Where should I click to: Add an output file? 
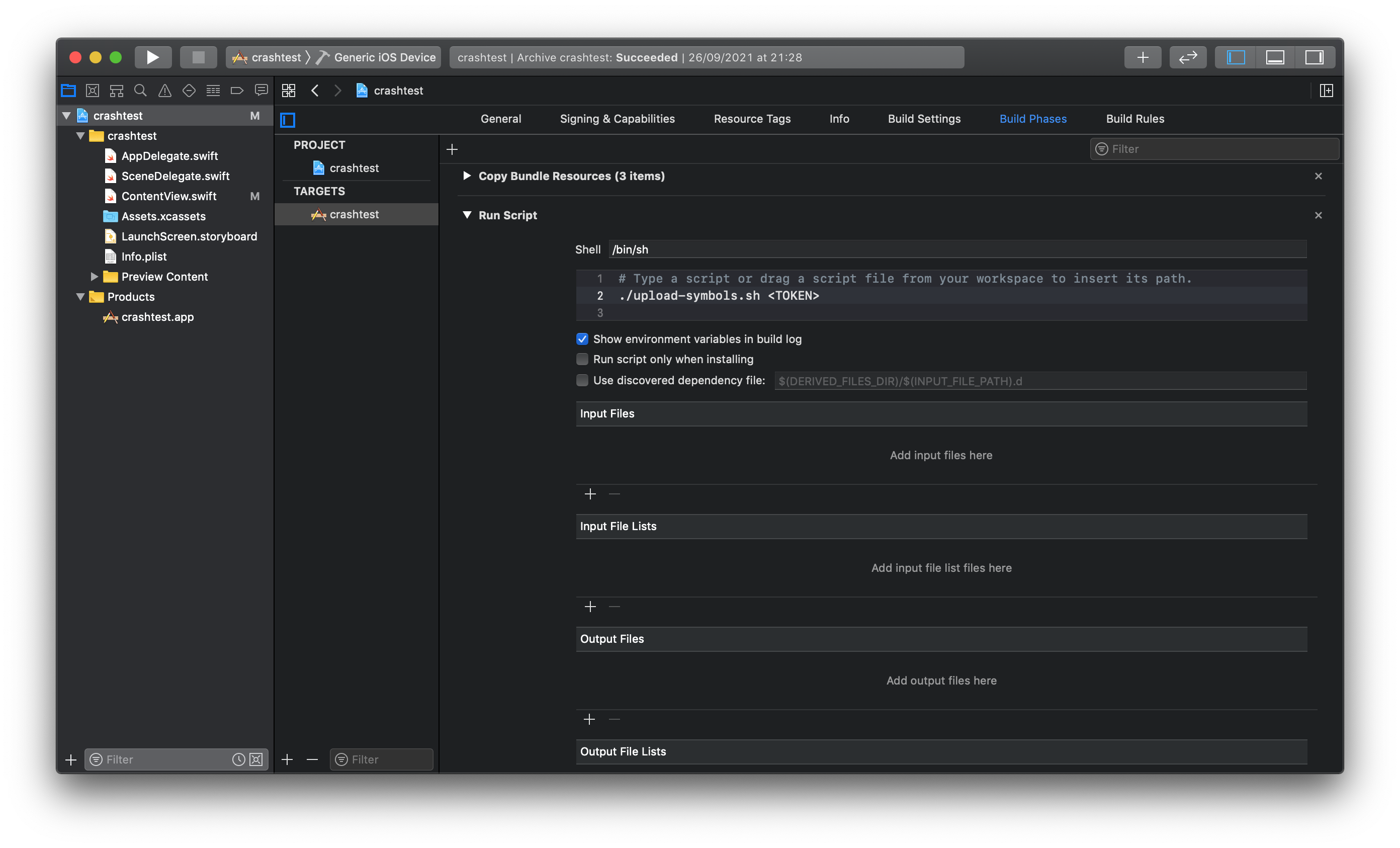click(x=589, y=719)
